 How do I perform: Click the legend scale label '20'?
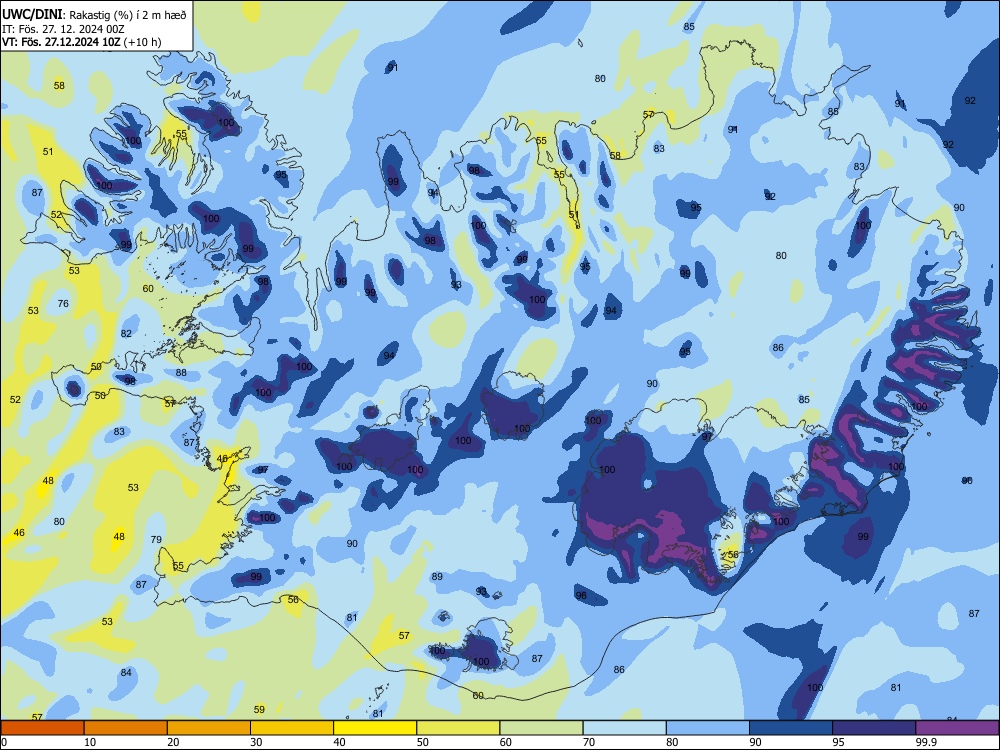pos(173,742)
